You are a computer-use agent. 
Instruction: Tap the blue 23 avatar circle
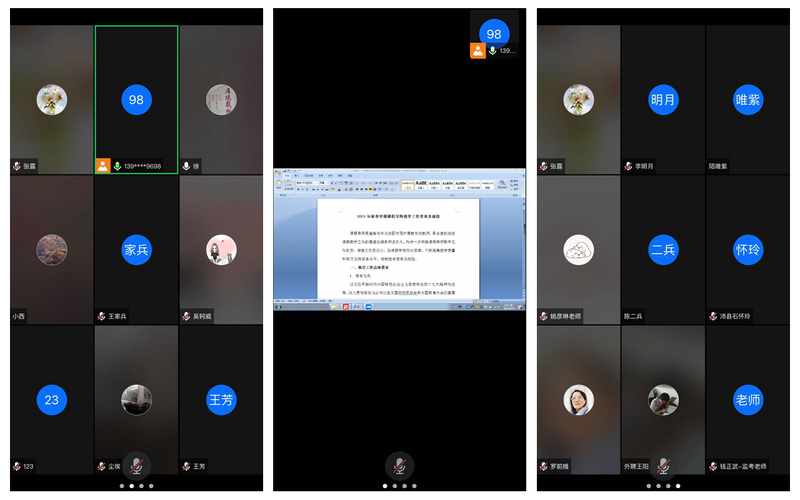[52, 400]
